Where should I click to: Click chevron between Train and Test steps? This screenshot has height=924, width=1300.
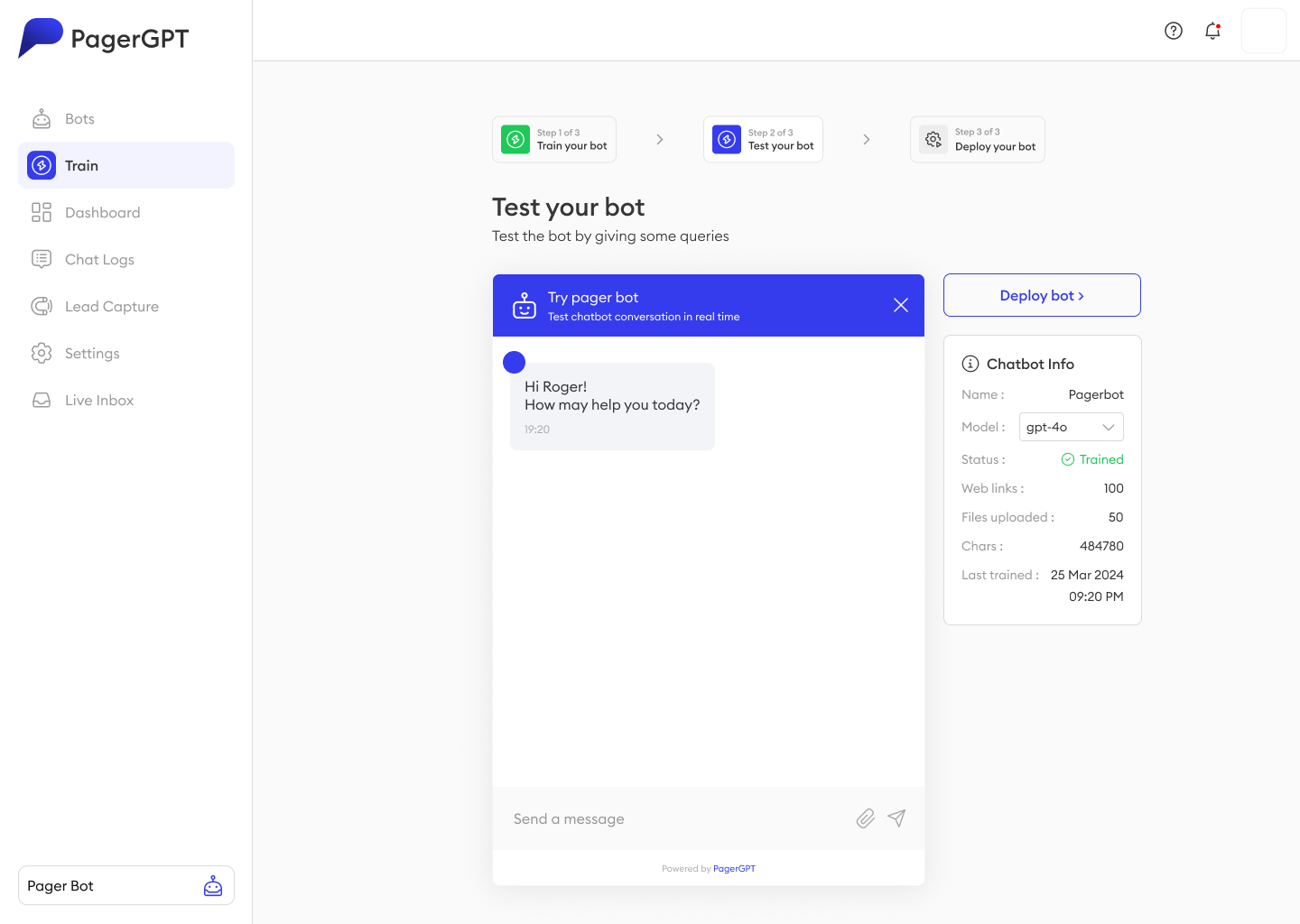660,139
